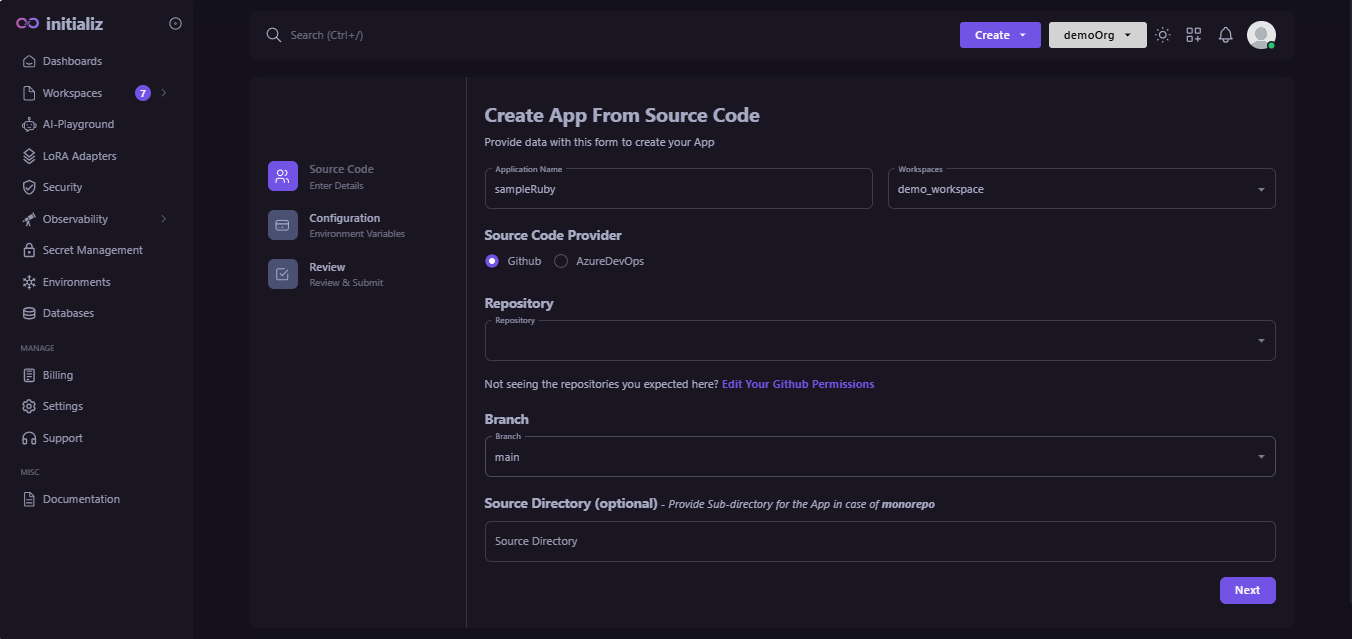This screenshot has height=639, width=1352.
Task: Open the Branch dropdown showing main
Action: coord(880,457)
